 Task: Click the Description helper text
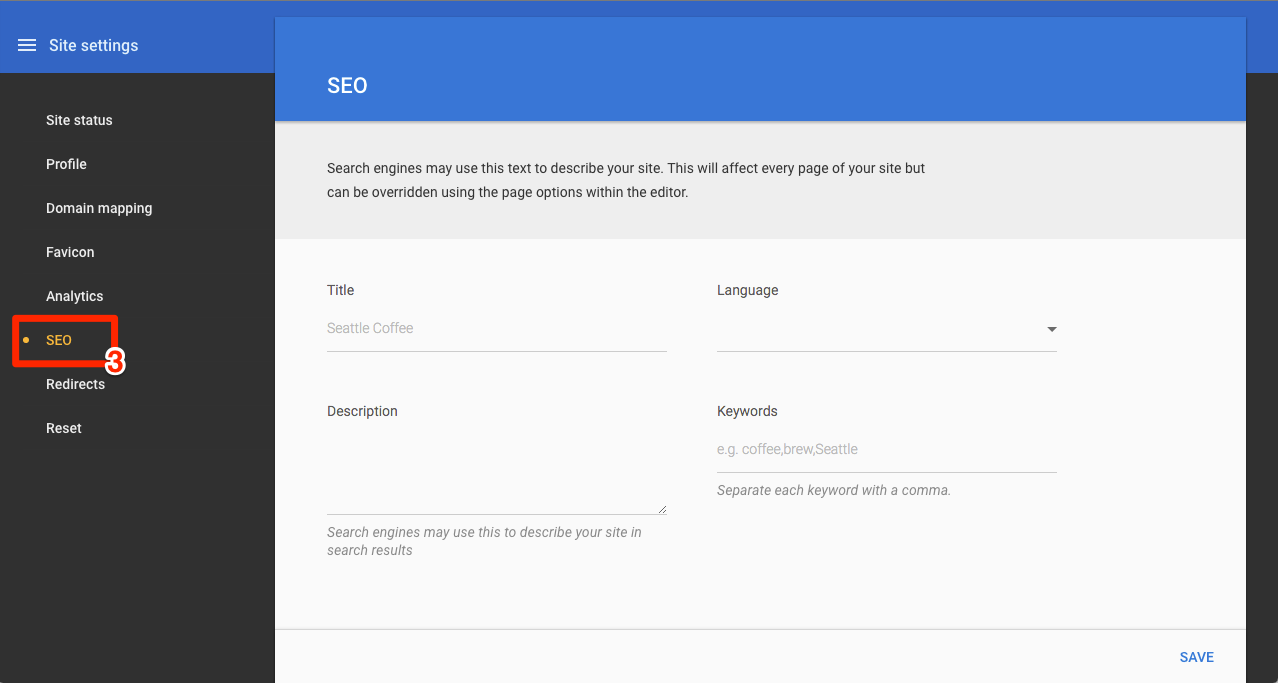click(484, 541)
